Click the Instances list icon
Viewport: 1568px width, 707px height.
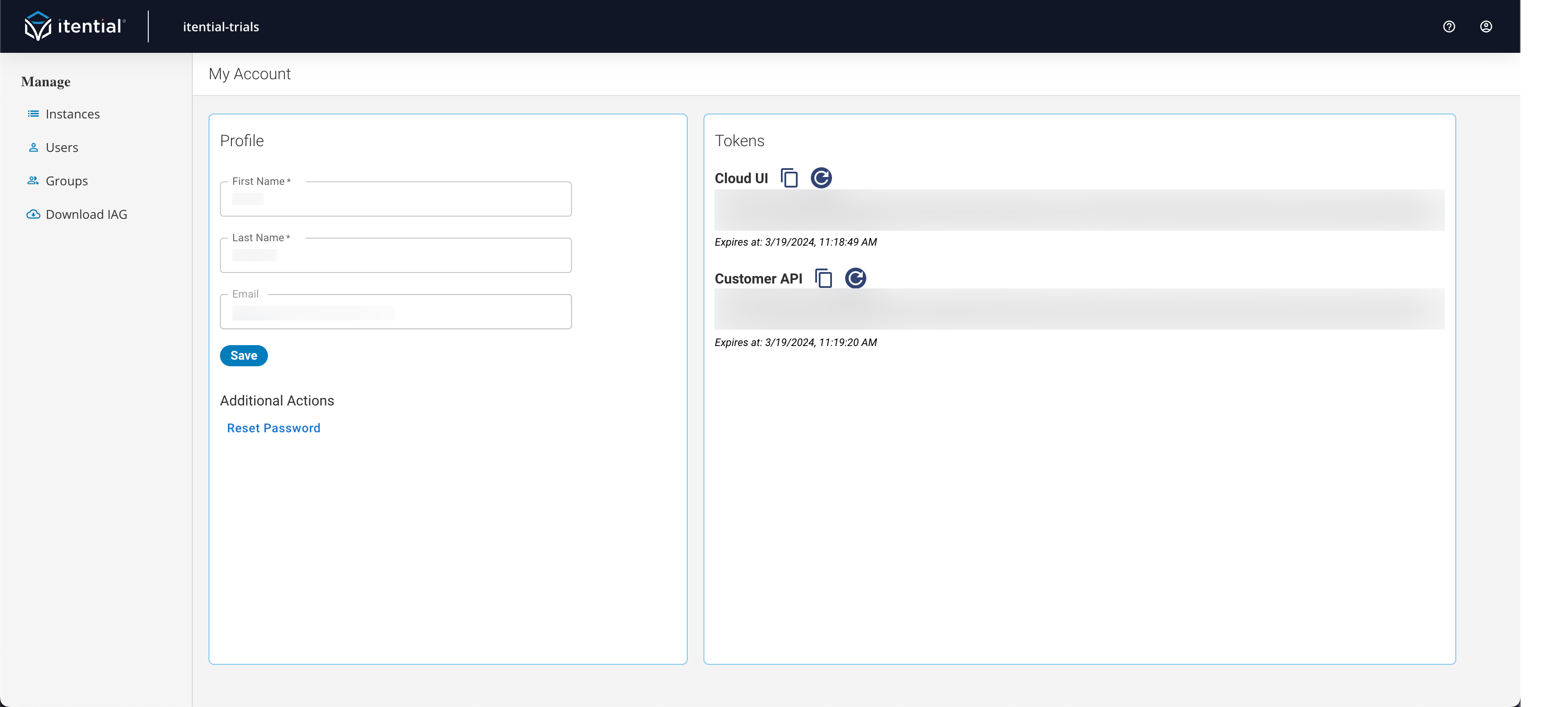(33, 114)
